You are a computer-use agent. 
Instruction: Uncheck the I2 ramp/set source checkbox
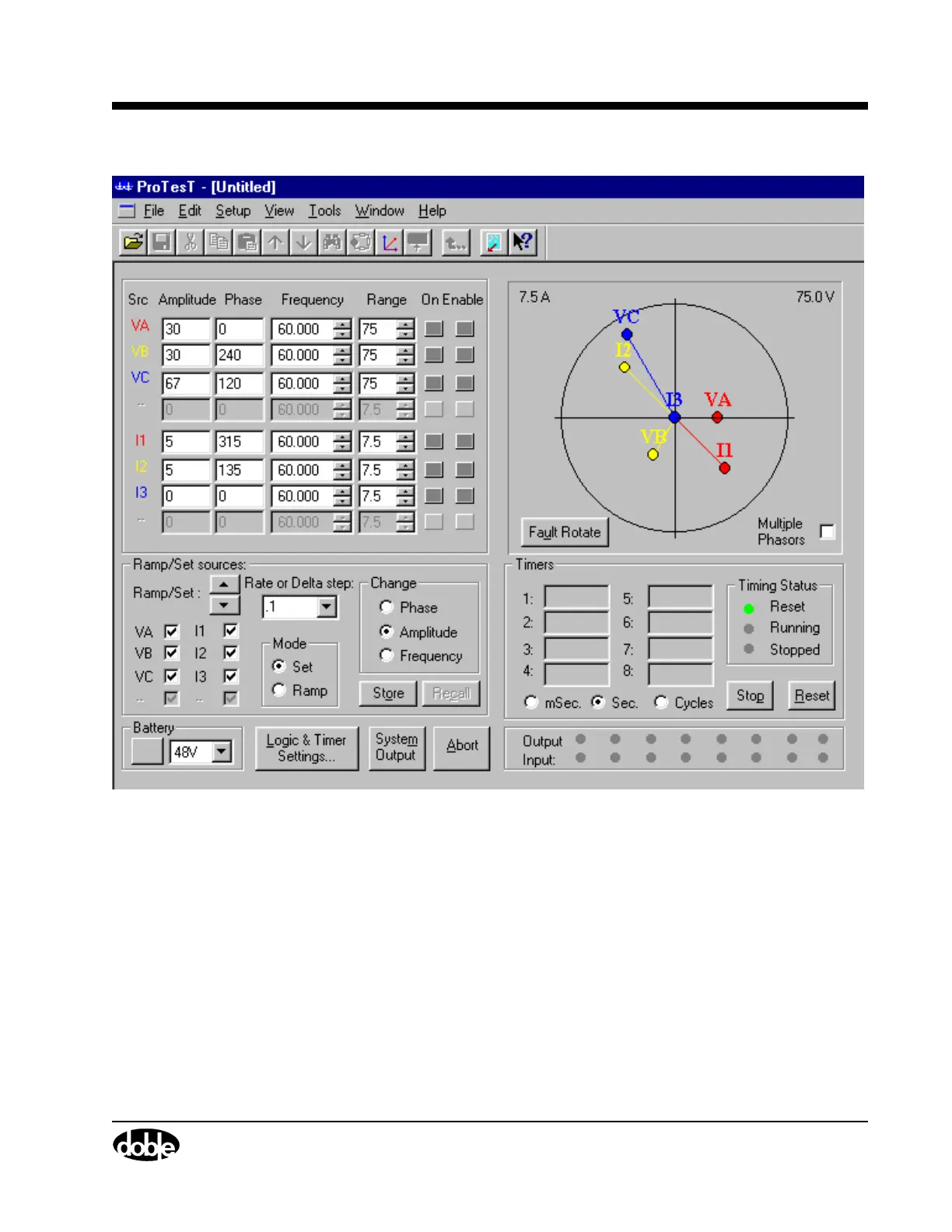(x=231, y=653)
